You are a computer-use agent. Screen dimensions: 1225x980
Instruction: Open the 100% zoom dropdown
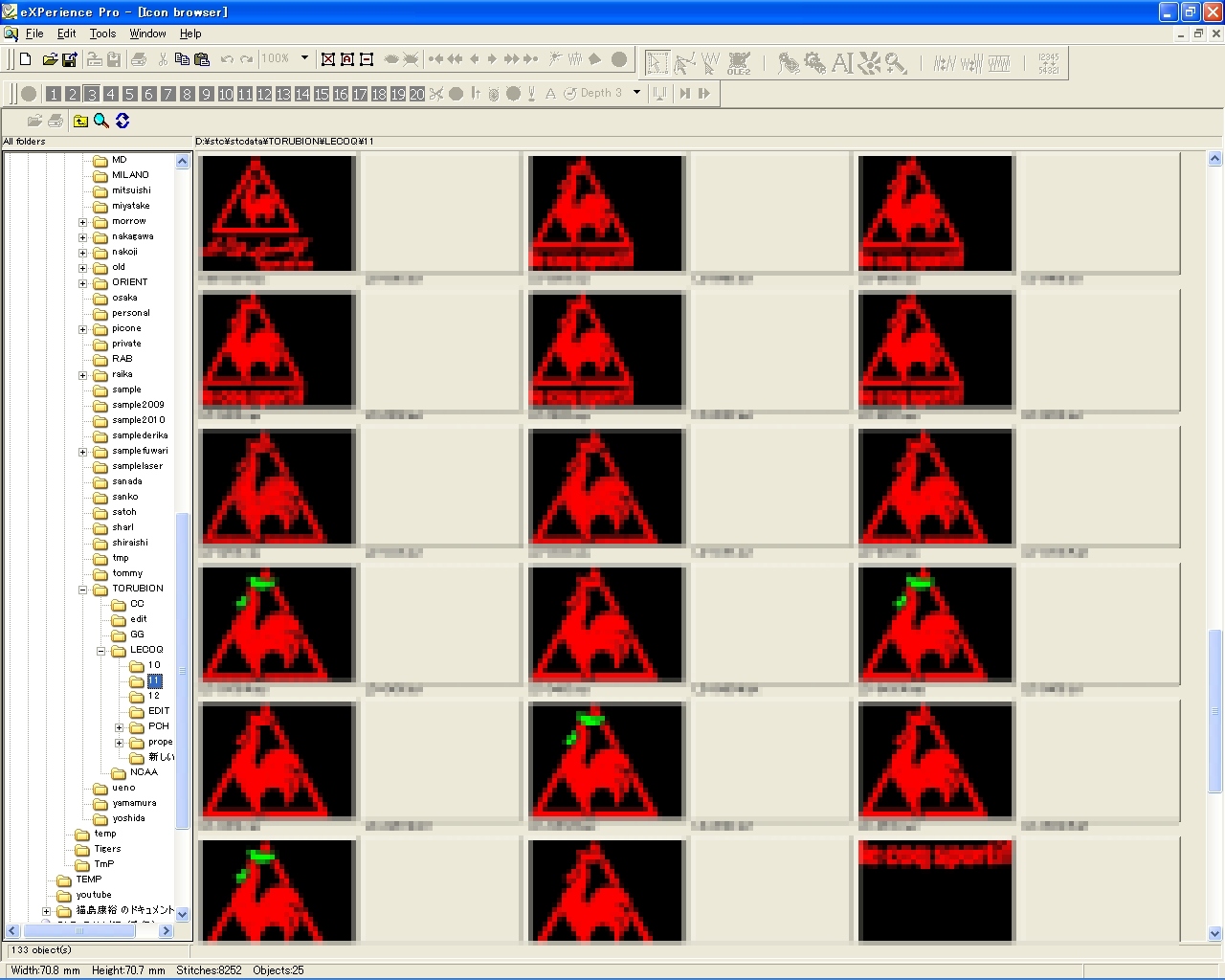point(305,58)
